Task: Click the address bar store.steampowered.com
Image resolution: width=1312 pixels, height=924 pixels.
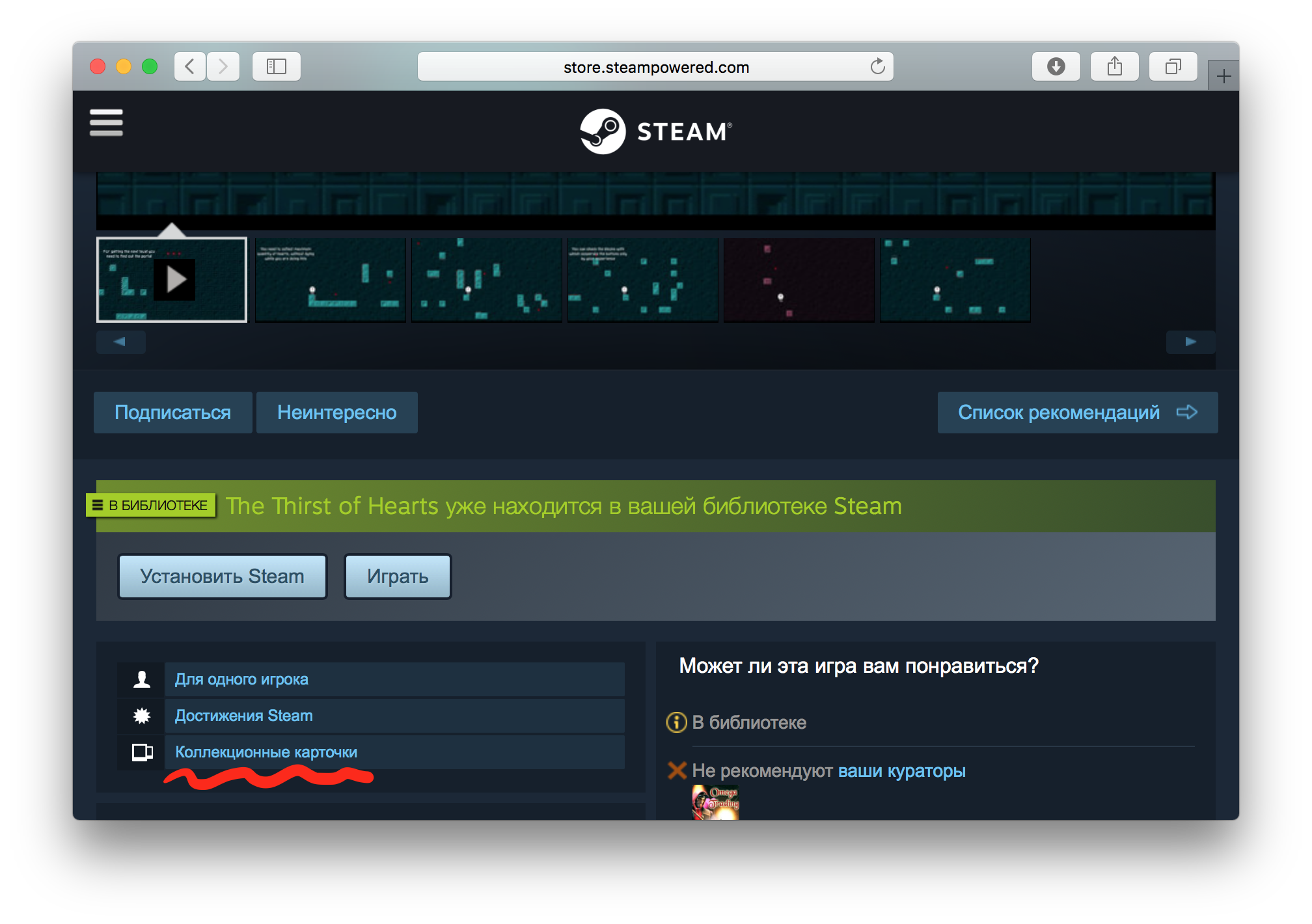Action: 656,66
